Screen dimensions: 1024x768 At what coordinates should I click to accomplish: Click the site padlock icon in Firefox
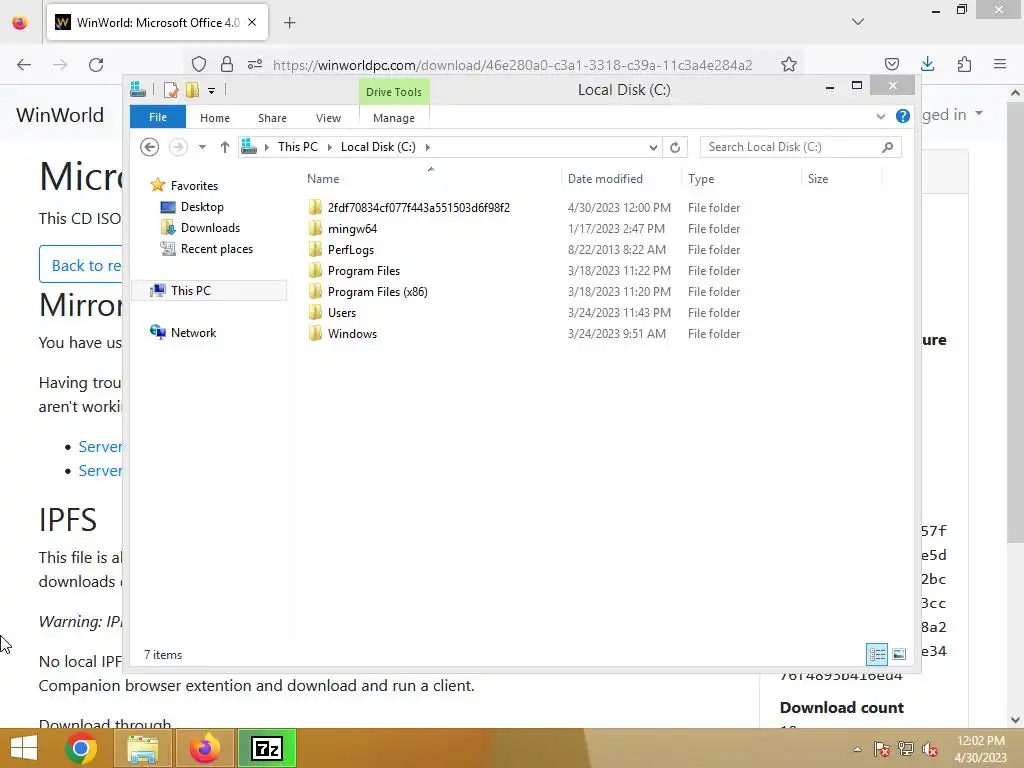click(x=227, y=64)
